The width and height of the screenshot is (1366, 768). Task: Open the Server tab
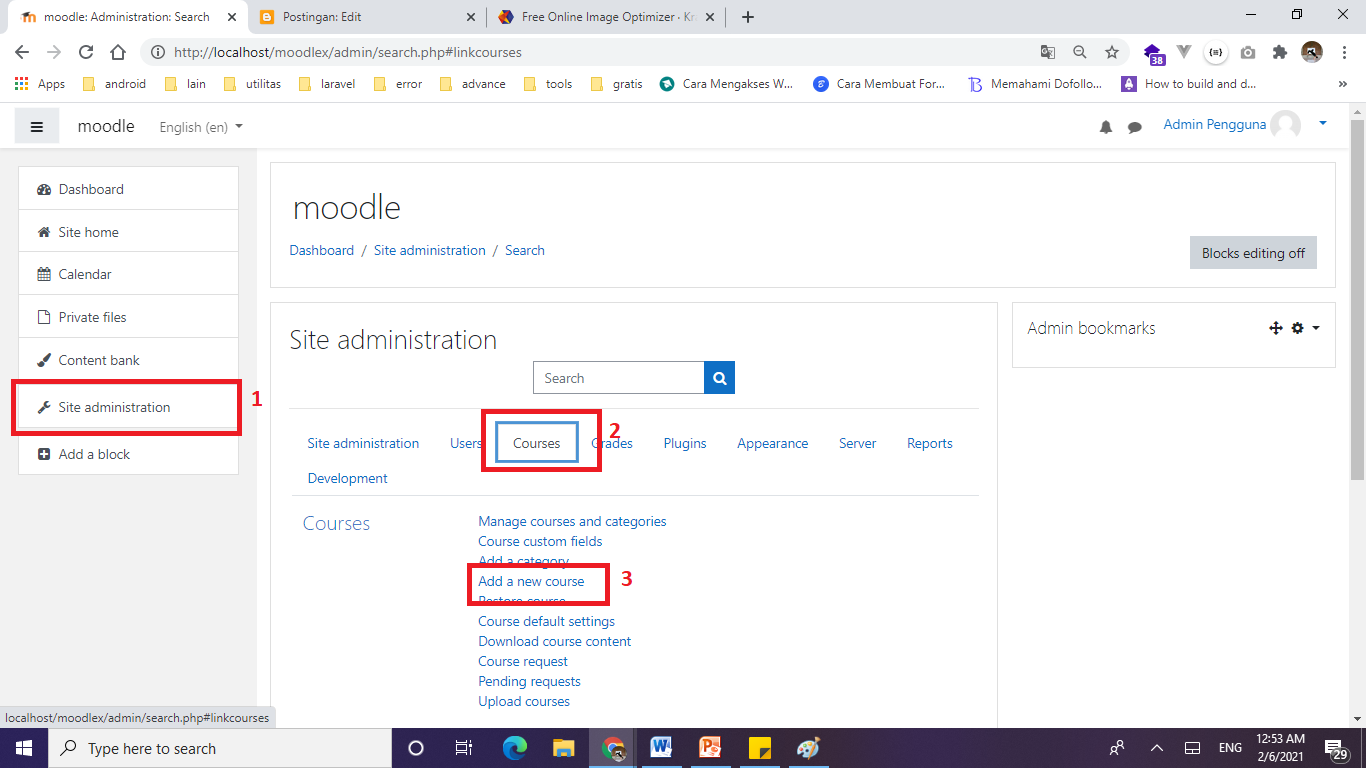(x=858, y=443)
